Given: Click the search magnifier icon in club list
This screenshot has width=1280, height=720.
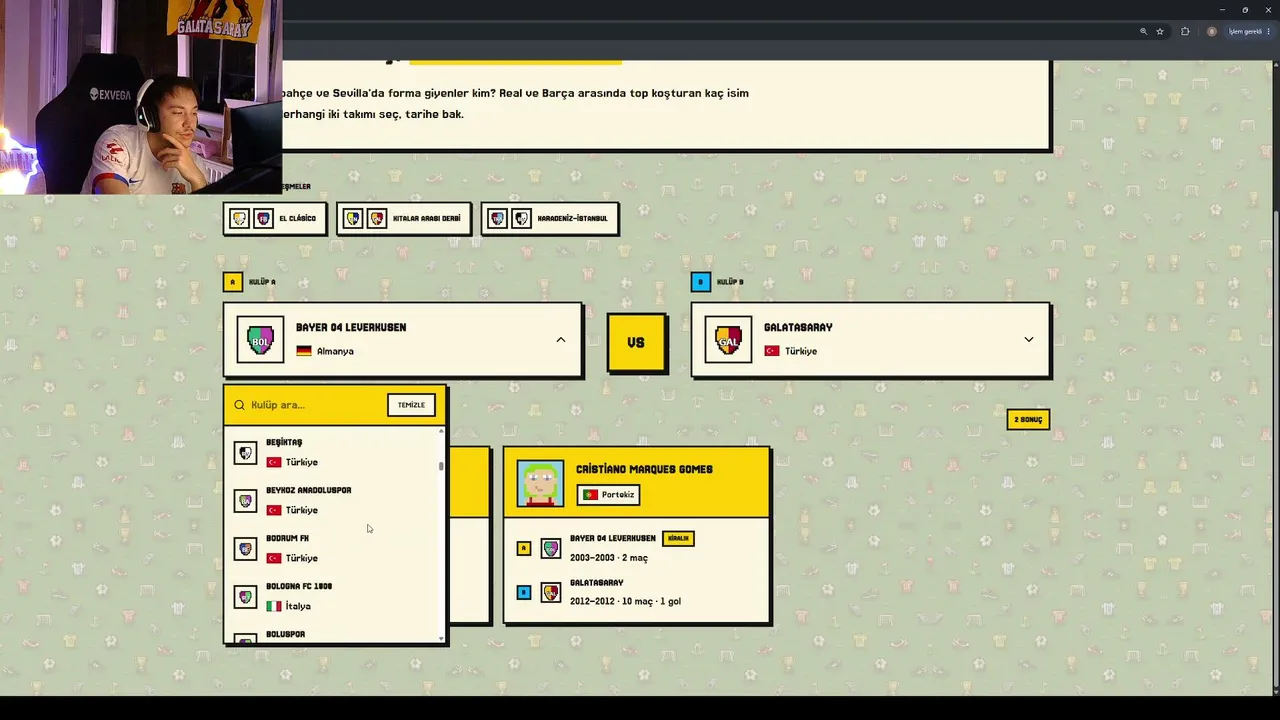Looking at the screenshot, I should (239, 405).
